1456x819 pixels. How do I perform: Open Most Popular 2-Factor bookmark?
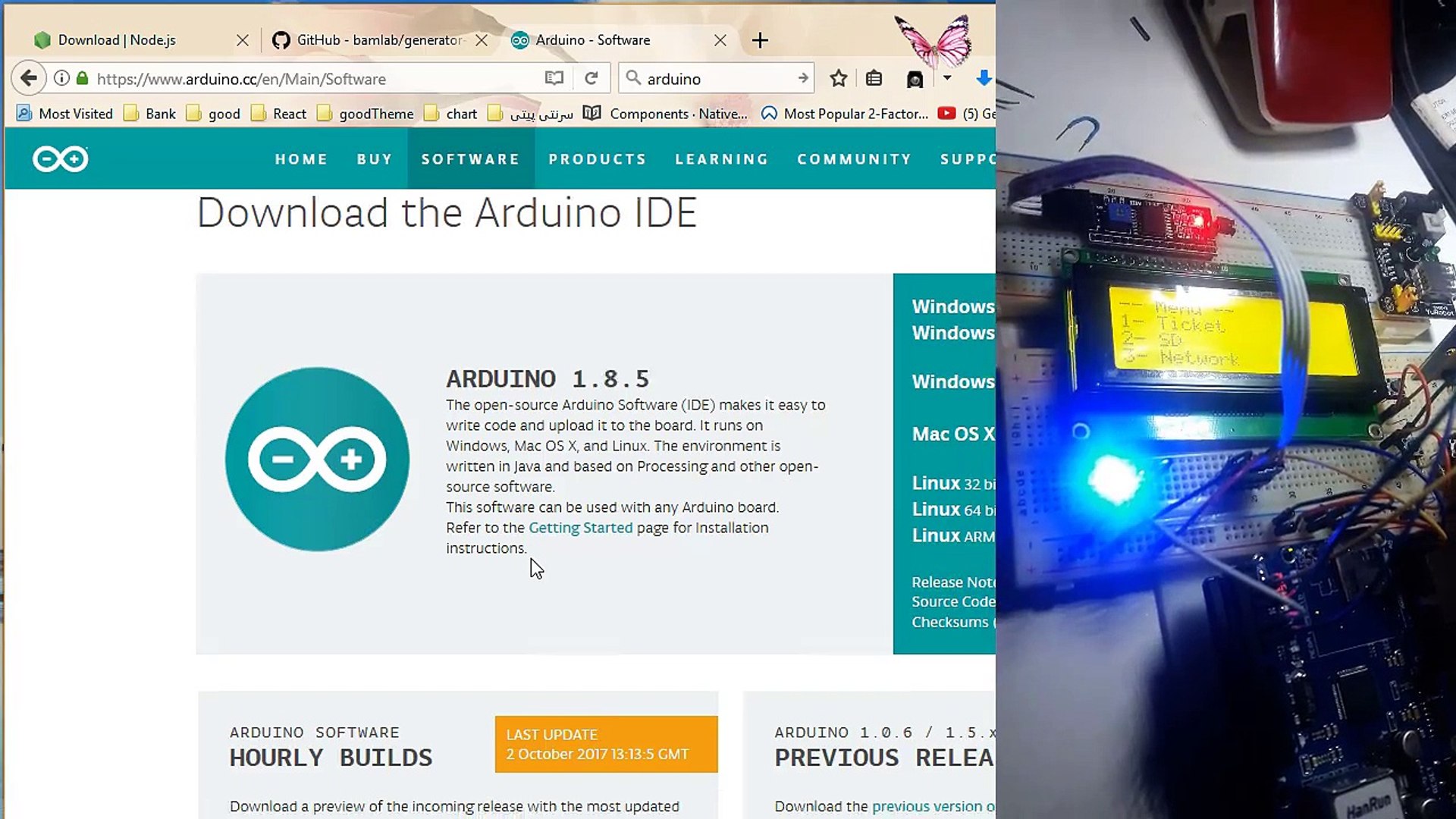(845, 114)
